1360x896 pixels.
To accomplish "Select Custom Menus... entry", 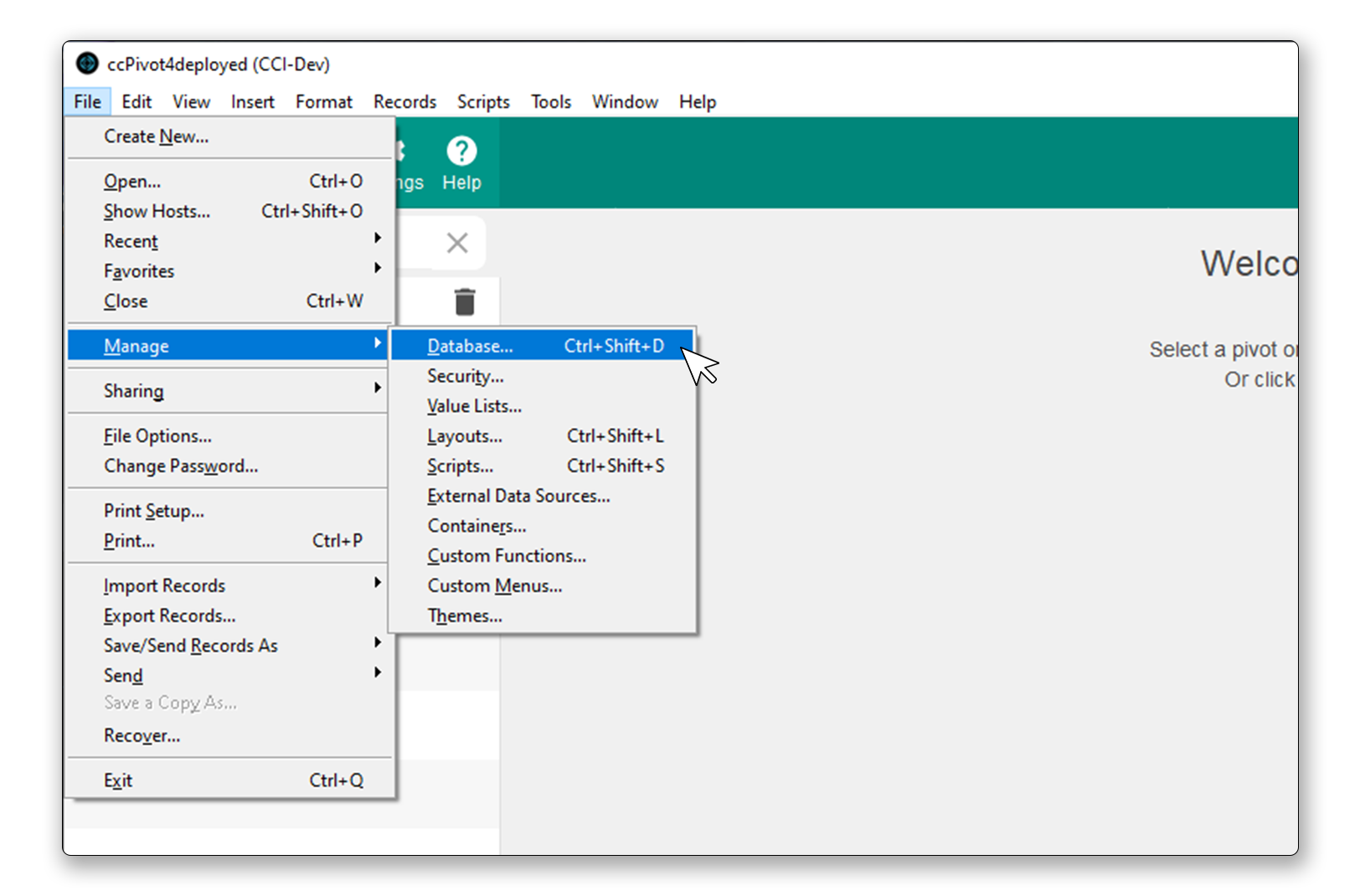I will pos(543,586).
